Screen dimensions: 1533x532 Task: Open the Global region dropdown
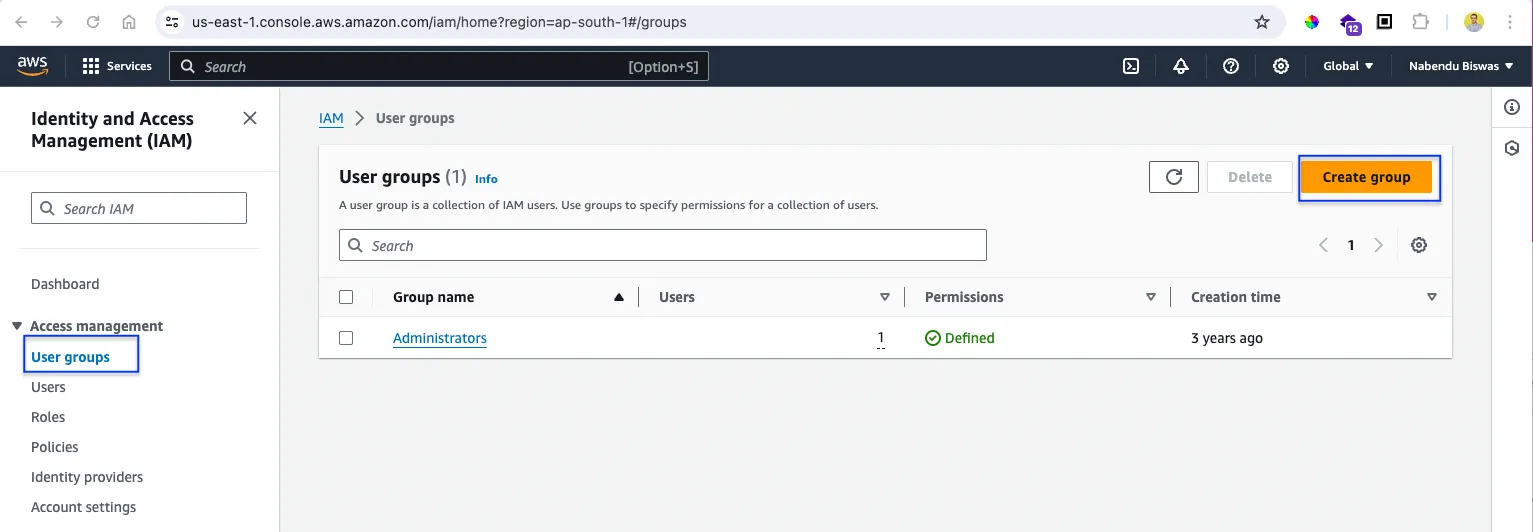coord(1348,66)
